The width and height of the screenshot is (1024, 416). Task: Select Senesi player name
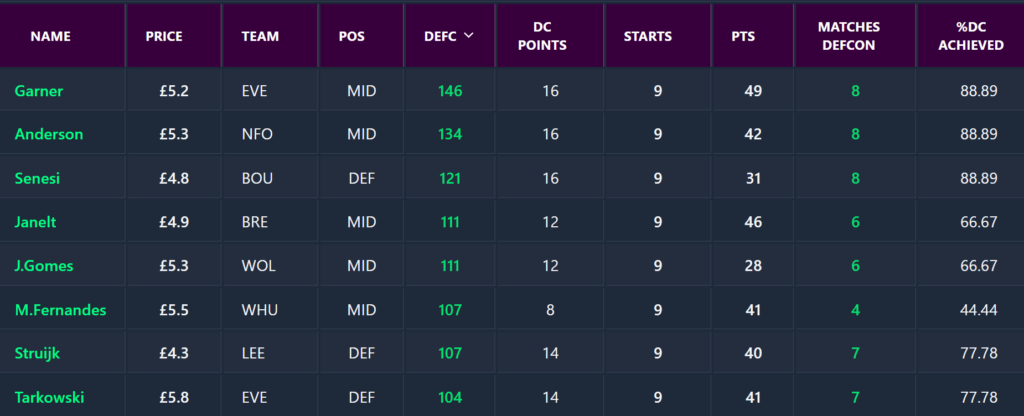[x=37, y=178]
